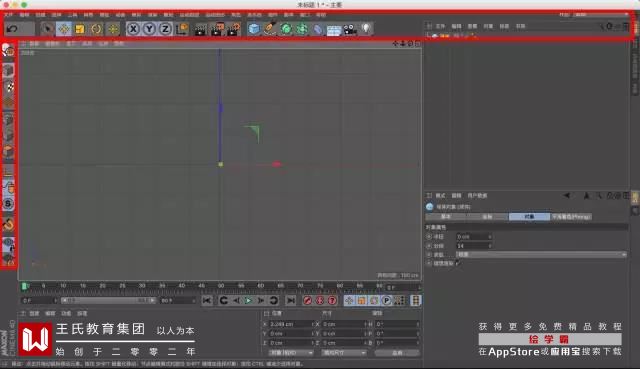Click the green timeline playhead marker
Screen dimensions: 640x369
click(x=24, y=286)
